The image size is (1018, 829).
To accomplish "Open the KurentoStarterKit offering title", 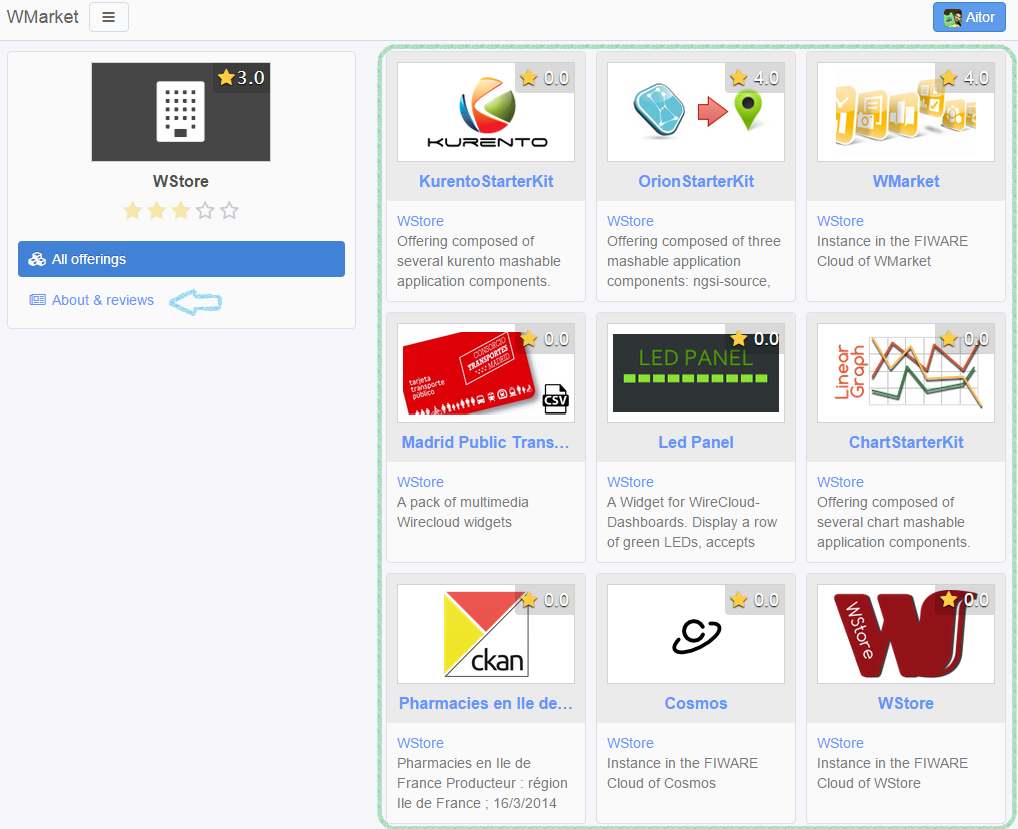I will [x=486, y=181].
